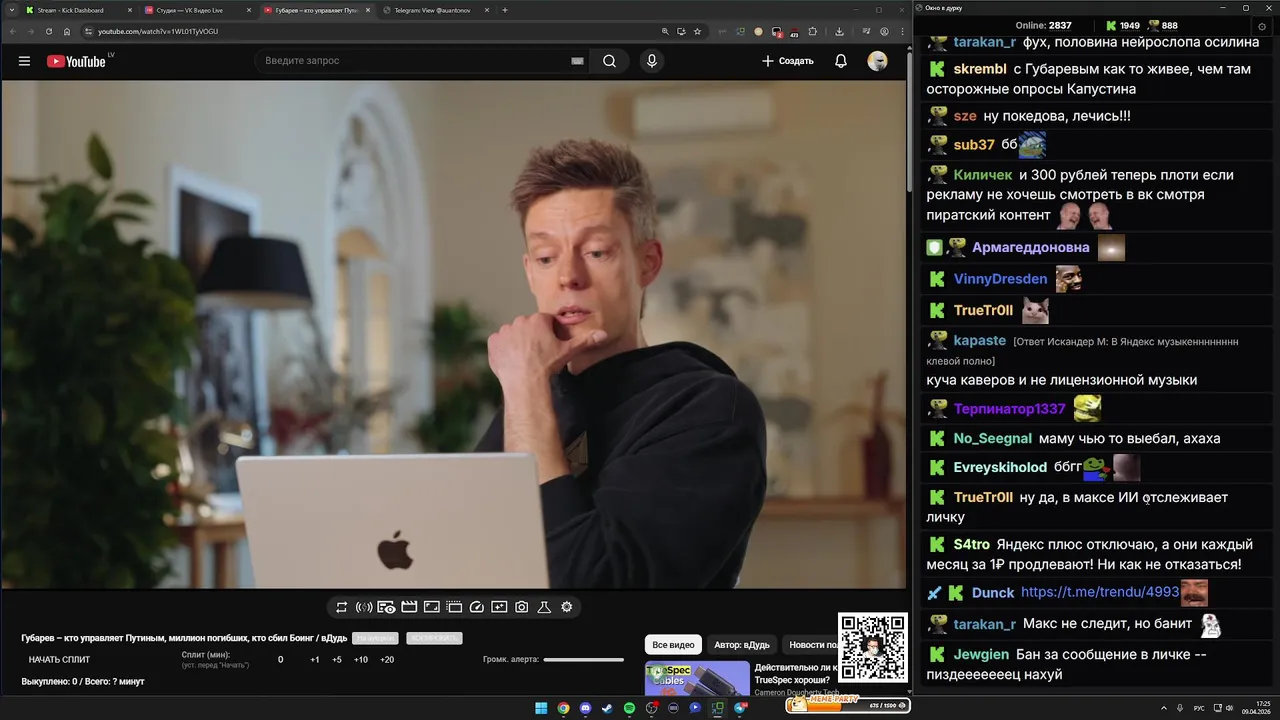Open Steam from the taskbar
1280x720 pixels.
[607, 708]
